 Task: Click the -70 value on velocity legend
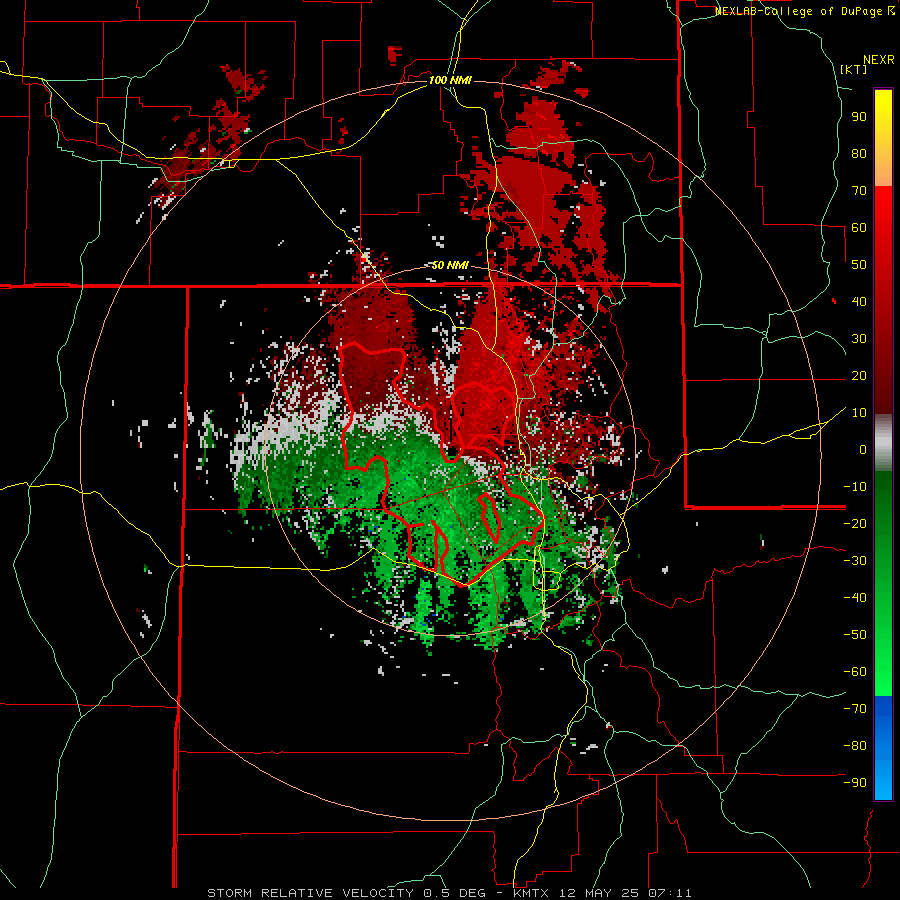coord(855,709)
